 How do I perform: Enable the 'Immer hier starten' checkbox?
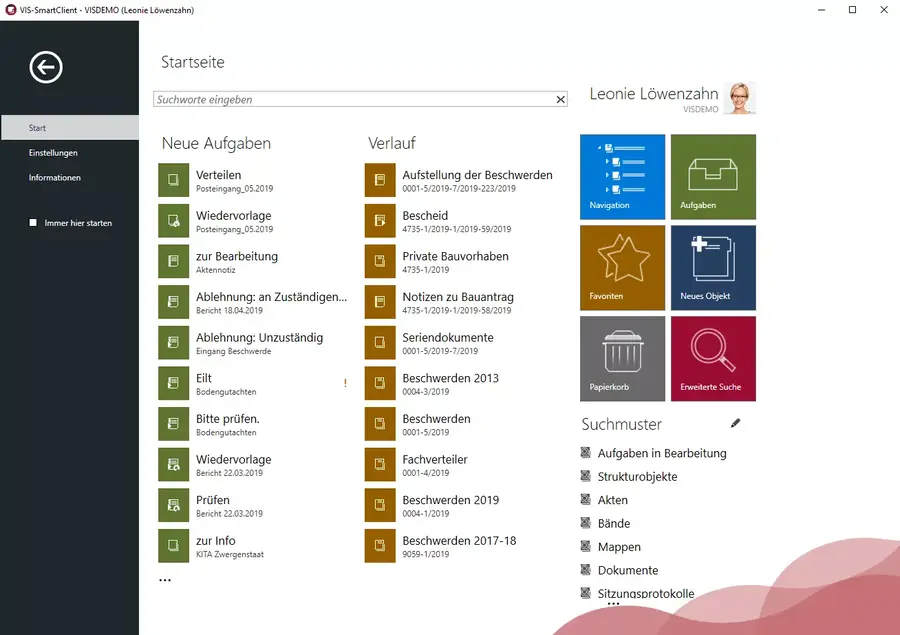[33, 223]
